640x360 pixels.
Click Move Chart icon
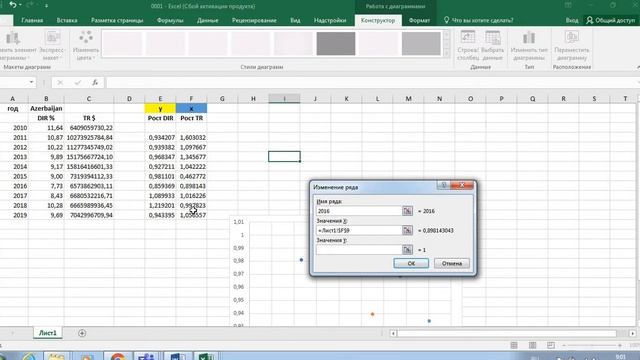tap(571, 38)
